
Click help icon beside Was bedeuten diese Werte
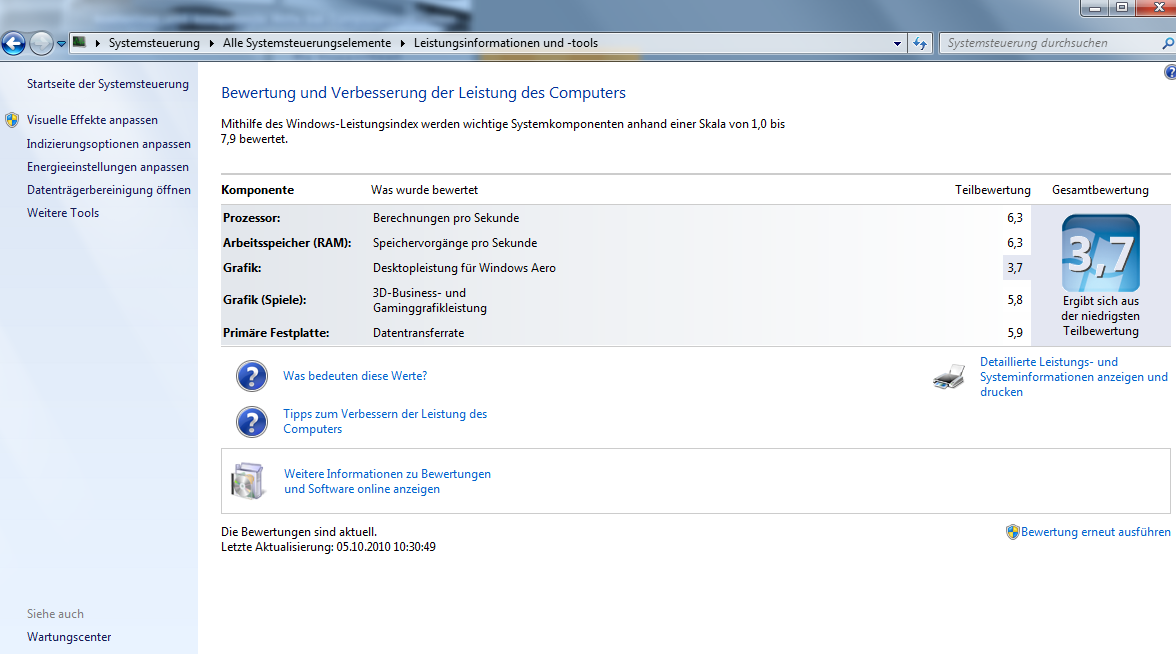tap(252, 376)
